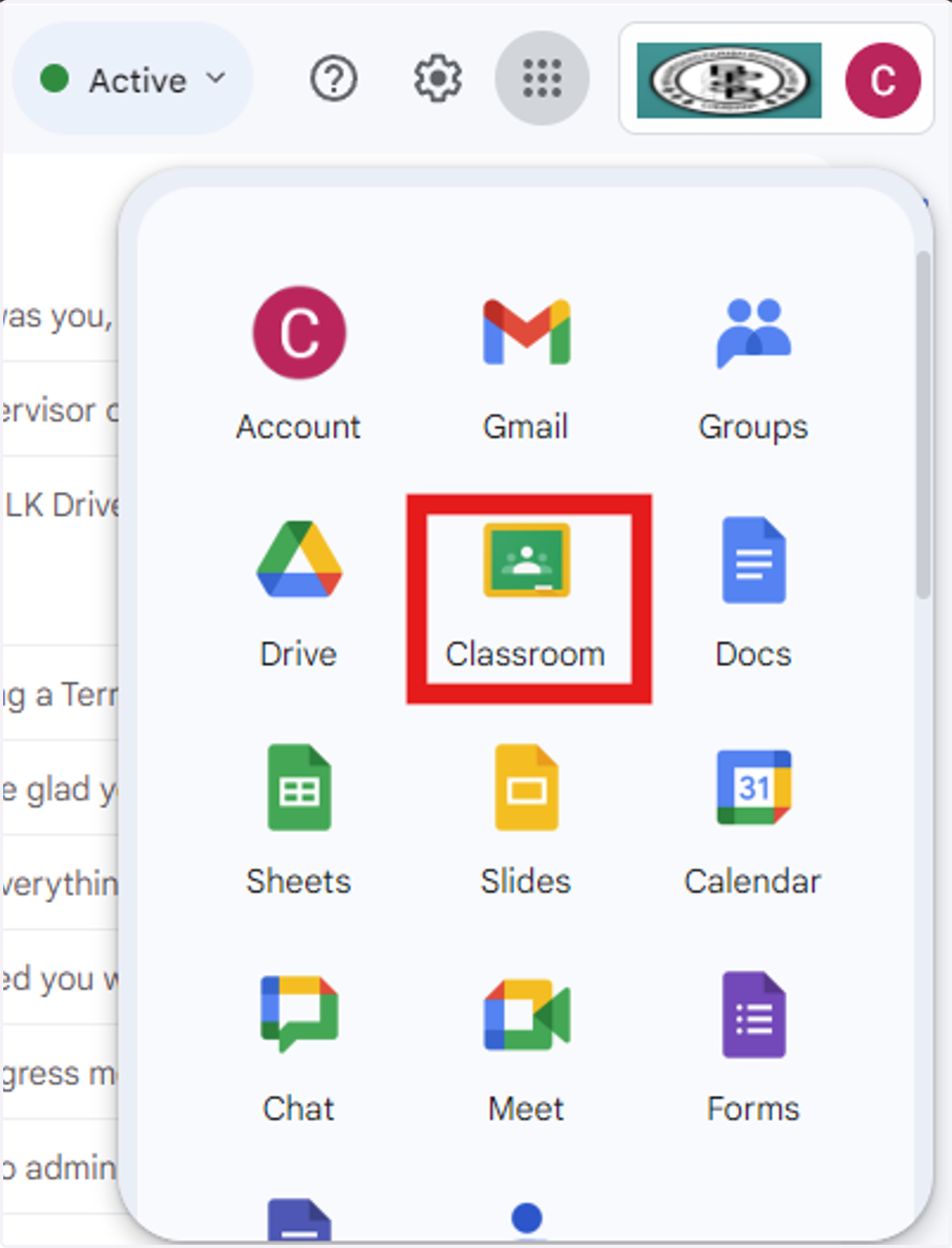Open email row containing 'ed you w'
This screenshot has height=1248, width=952.
(x=60, y=977)
